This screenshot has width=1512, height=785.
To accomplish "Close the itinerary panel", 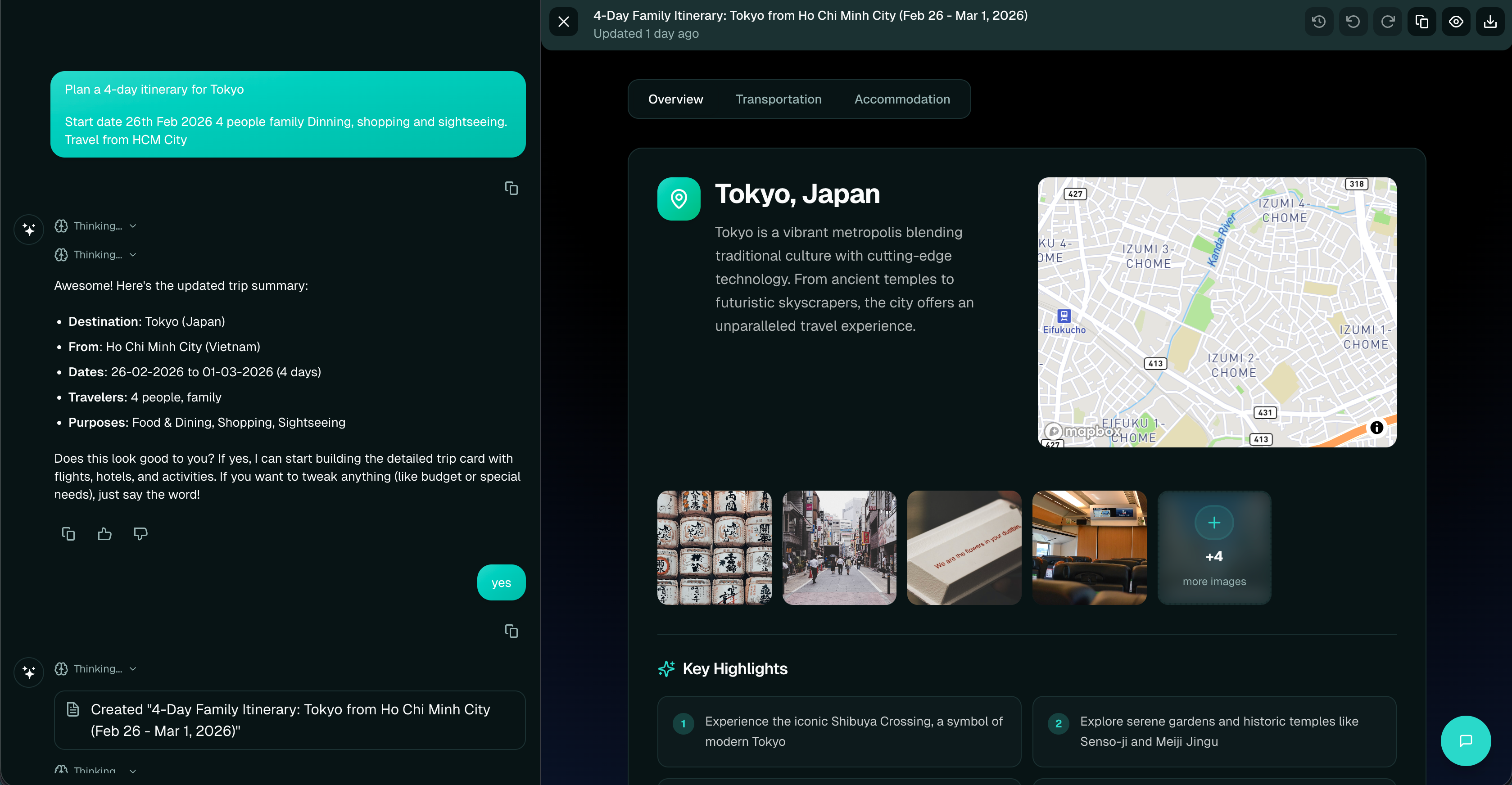I will (563, 22).
